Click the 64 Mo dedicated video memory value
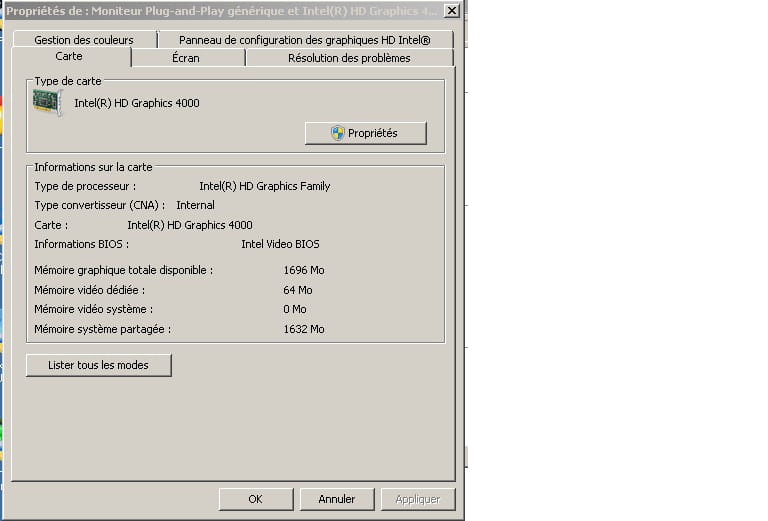 (x=297, y=290)
